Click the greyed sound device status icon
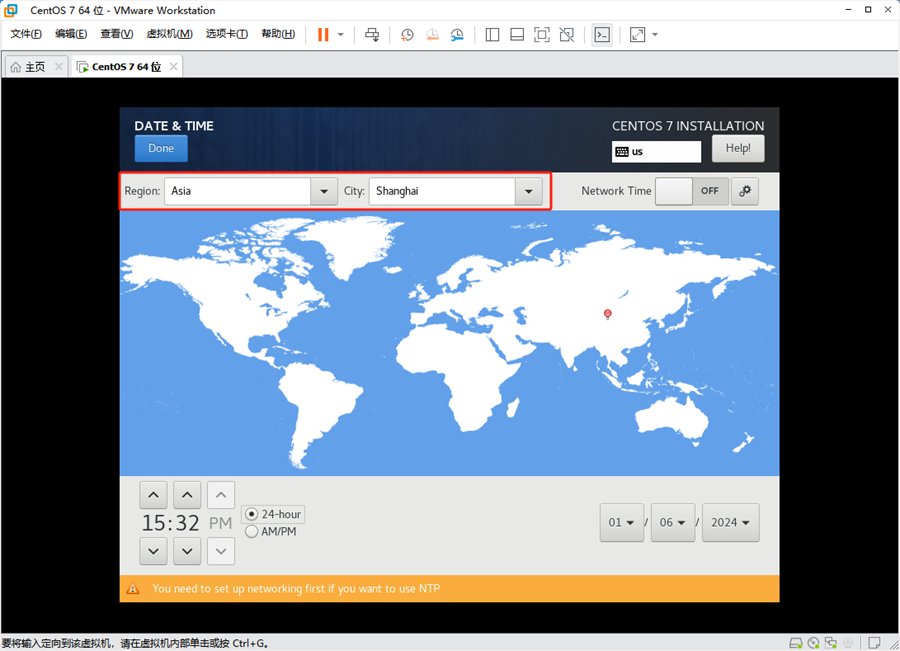 pyautogui.click(x=848, y=643)
